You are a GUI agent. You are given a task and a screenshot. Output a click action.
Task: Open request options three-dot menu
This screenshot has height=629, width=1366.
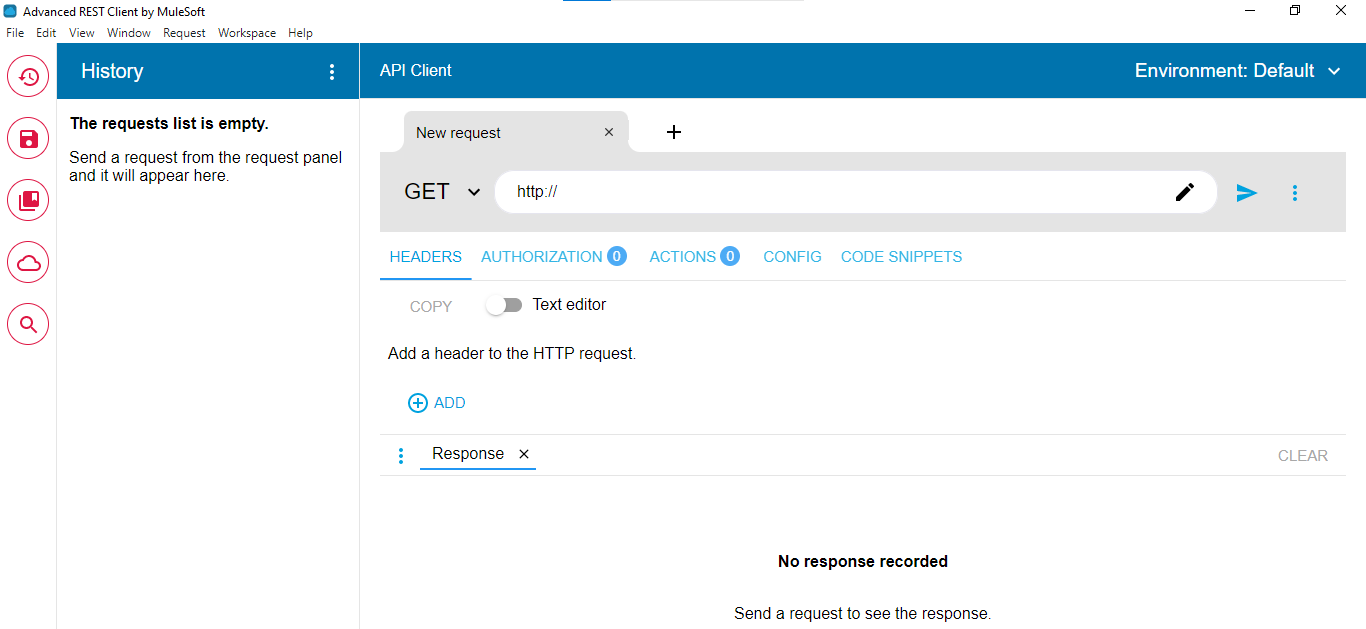(x=1295, y=193)
